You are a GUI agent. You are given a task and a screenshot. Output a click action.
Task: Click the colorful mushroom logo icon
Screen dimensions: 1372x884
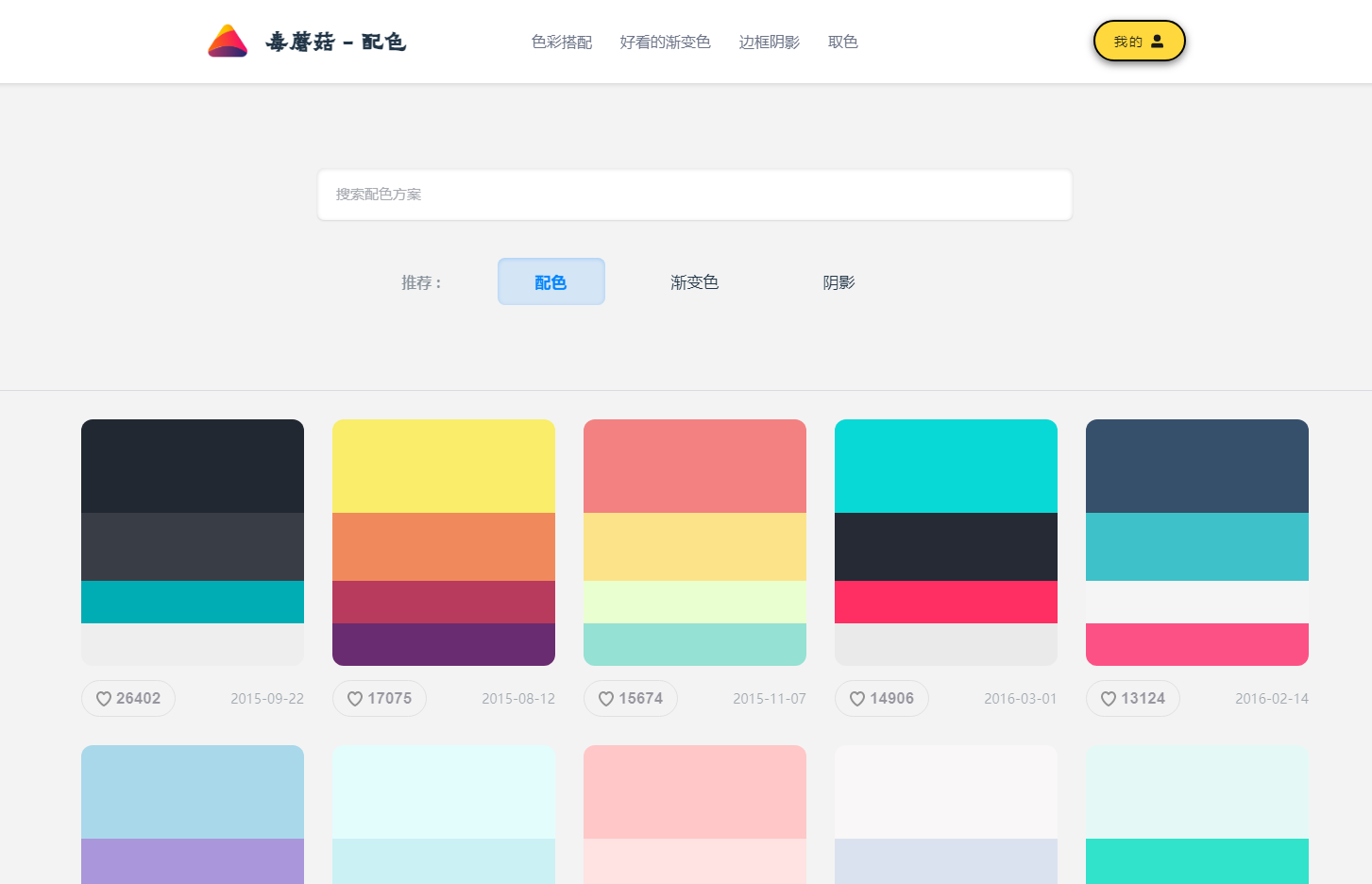tap(228, 42)
